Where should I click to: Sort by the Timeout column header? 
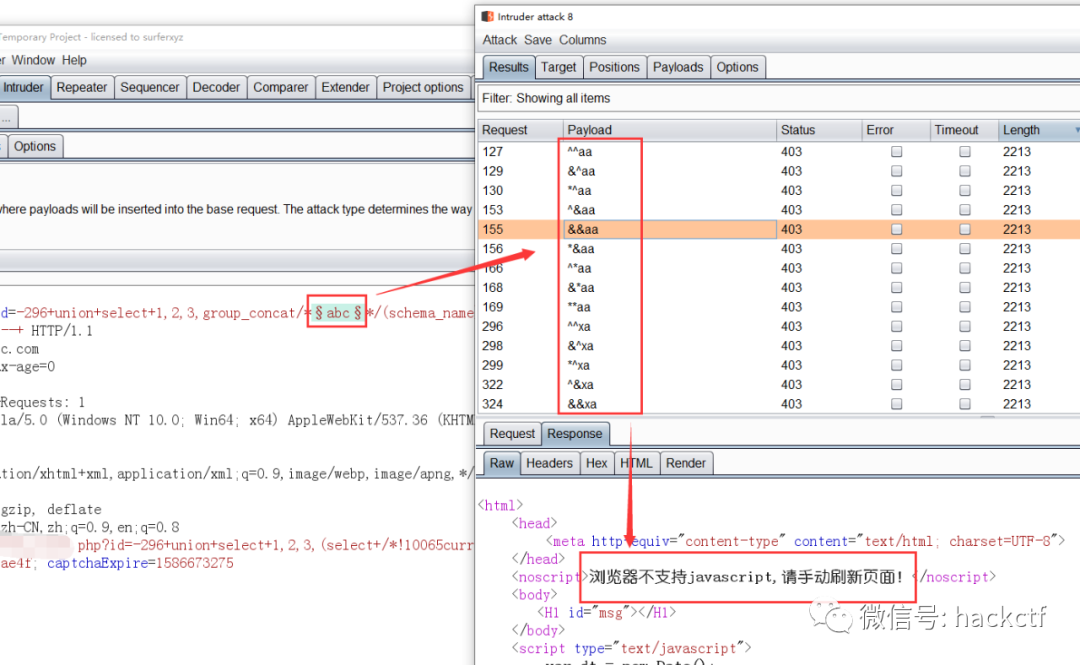[964, 130]
